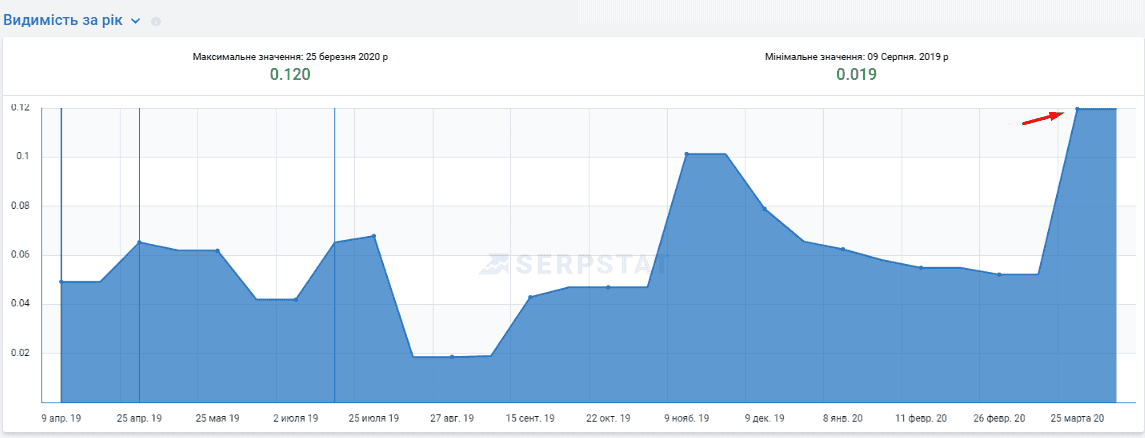
Task: Click the minimum value 0.019
Action: pyautogui.click(x=857, y=74)
